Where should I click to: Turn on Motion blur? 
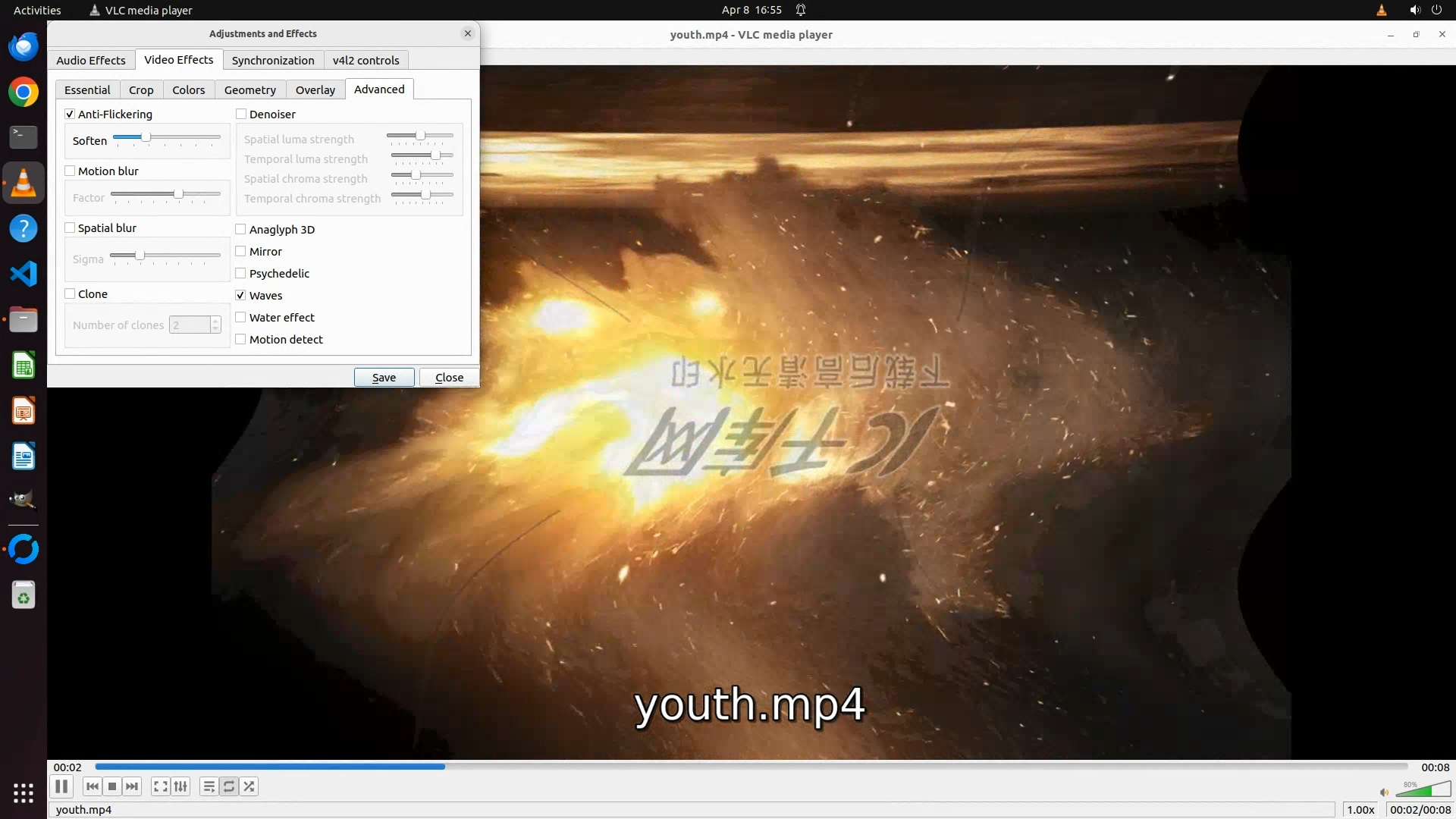(x=70, y=171)
